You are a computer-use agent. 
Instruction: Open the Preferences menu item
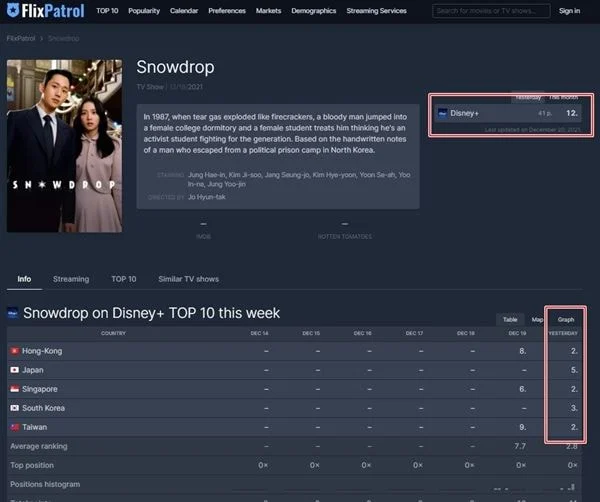click(227, 11)
